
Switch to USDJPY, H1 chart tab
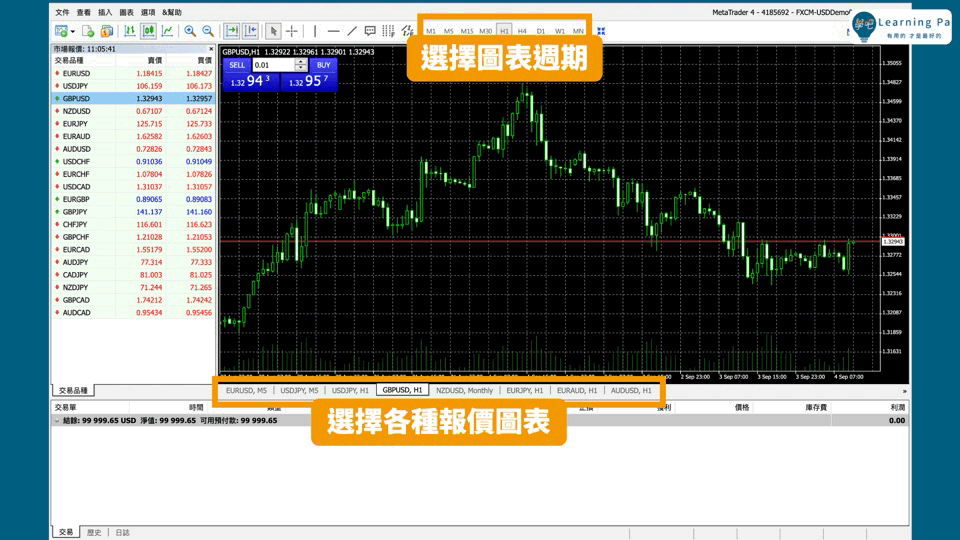pos(350,391)
